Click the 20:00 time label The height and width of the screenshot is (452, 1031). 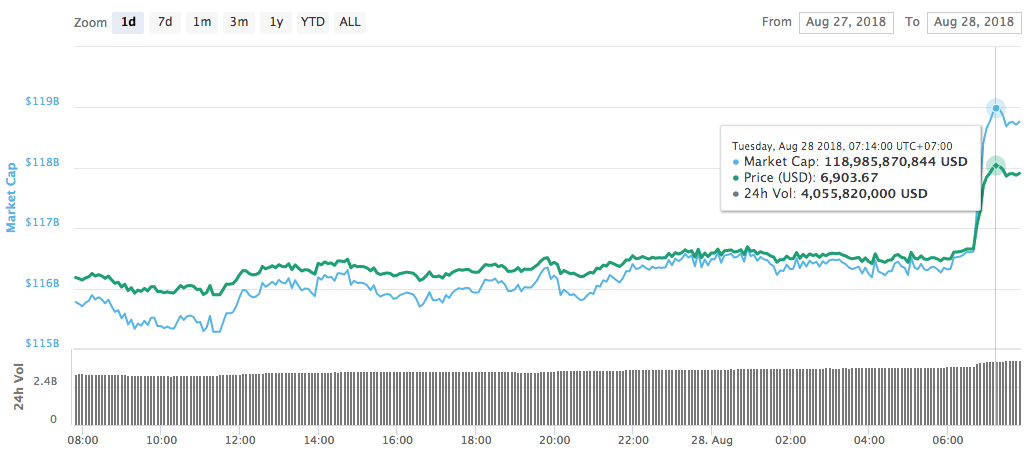pyautogui.click(x=555, y=439)
